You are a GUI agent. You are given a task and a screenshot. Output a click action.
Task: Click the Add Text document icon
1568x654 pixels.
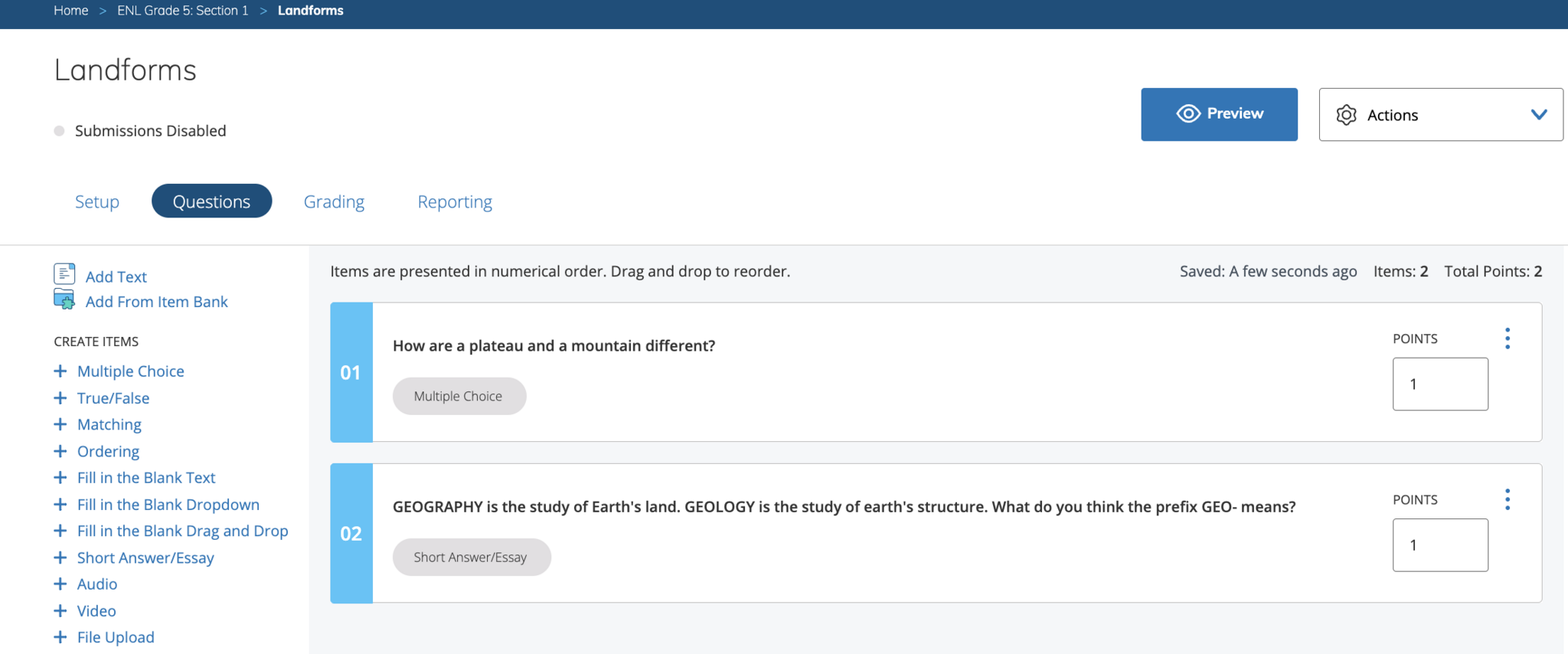coord(64,273)
